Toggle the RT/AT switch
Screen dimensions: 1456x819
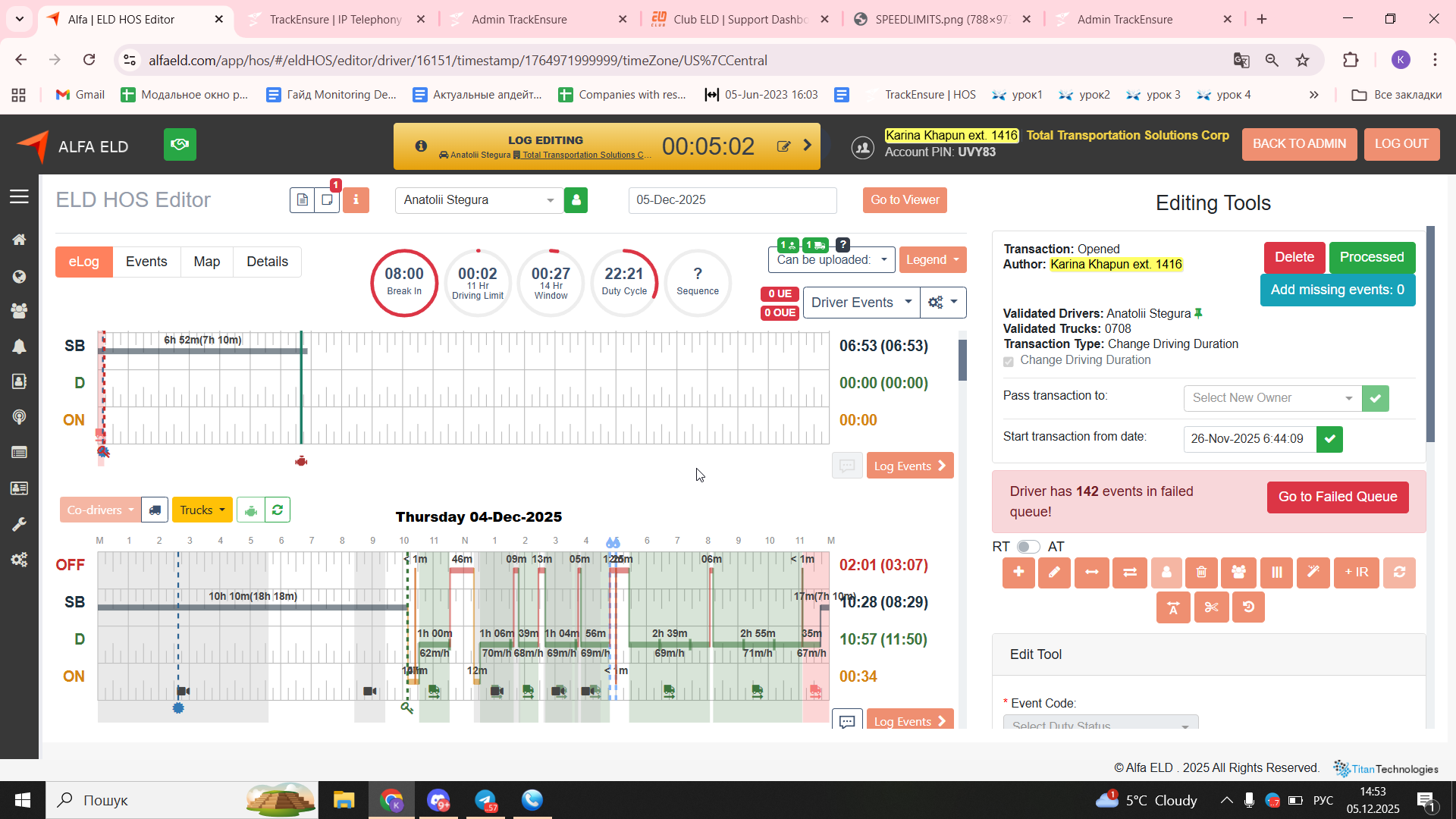[1028, 547]
